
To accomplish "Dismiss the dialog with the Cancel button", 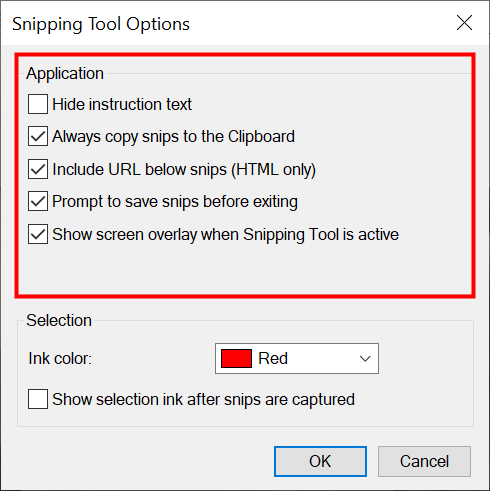I will pyautogui.click(x=424, y=461).
